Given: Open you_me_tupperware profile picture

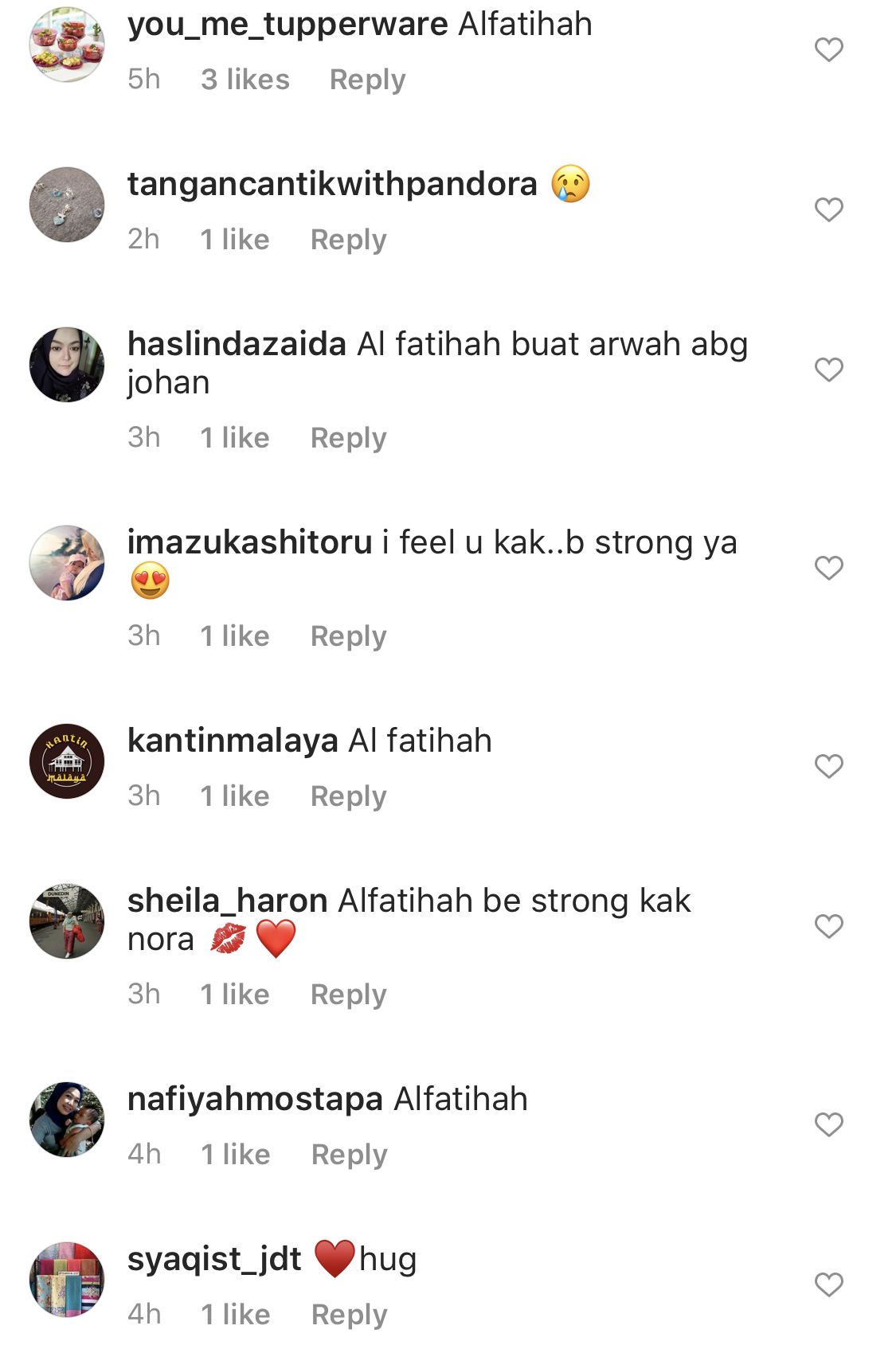Looking at the screenshot, I should (x=67, y=45).
